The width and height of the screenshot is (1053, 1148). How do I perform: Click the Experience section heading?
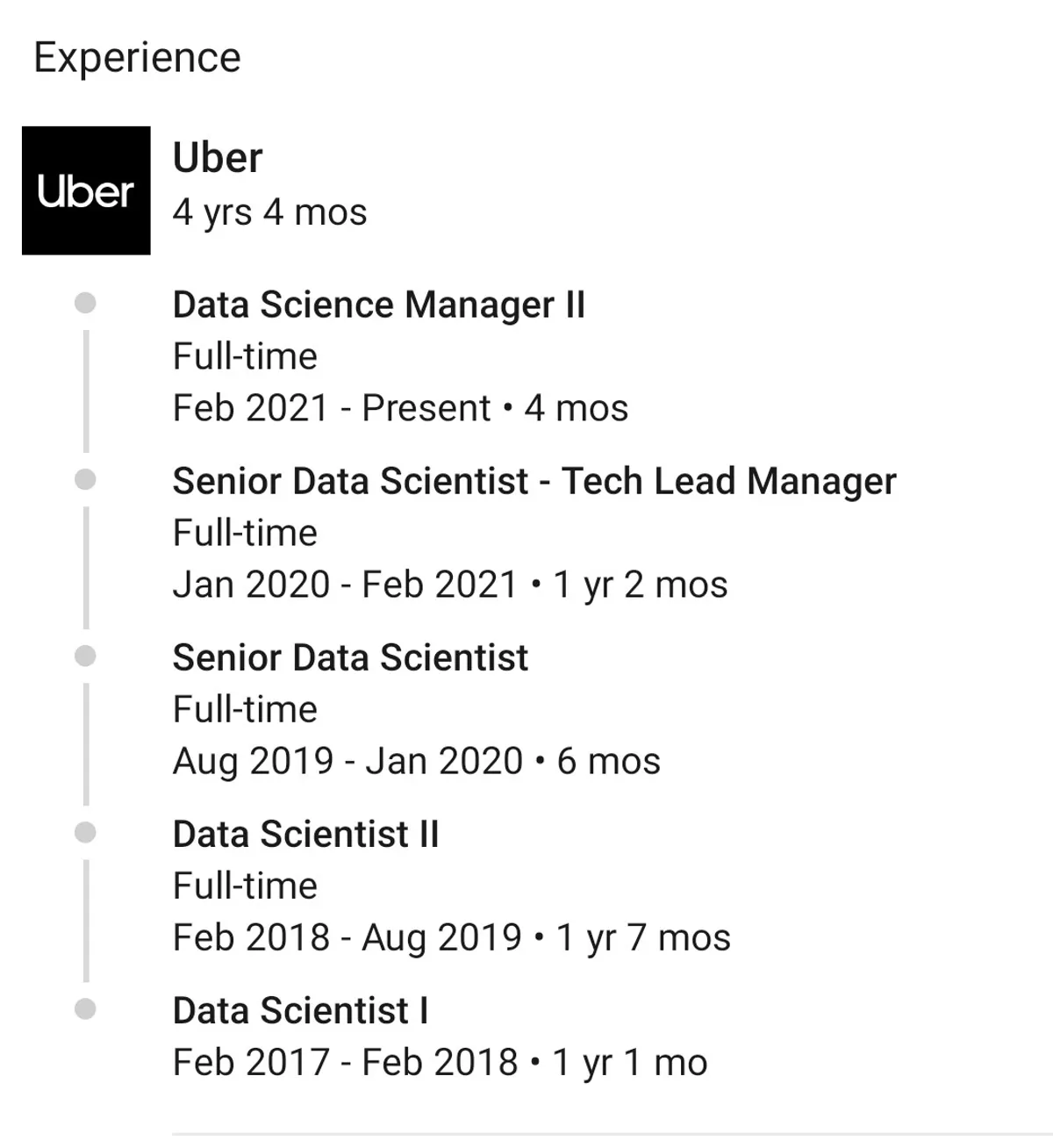click(x=137, y=58)
